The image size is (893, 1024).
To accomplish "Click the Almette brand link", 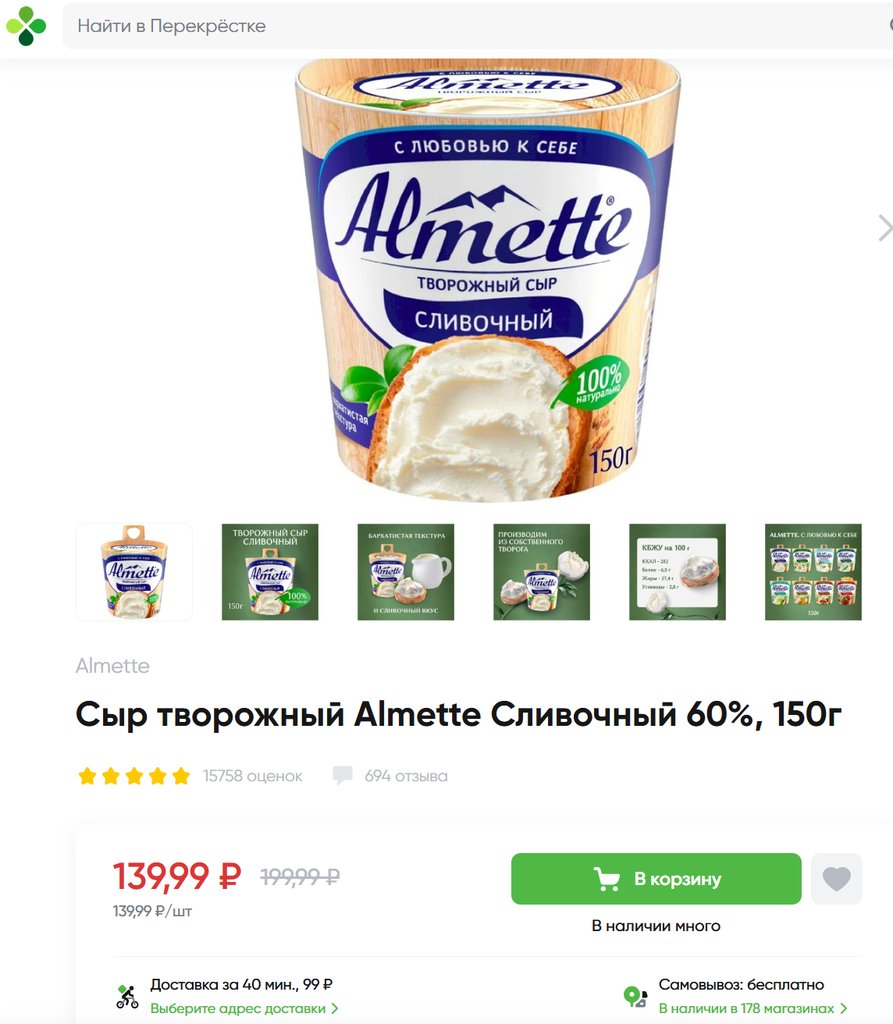I will click(112, 665).
